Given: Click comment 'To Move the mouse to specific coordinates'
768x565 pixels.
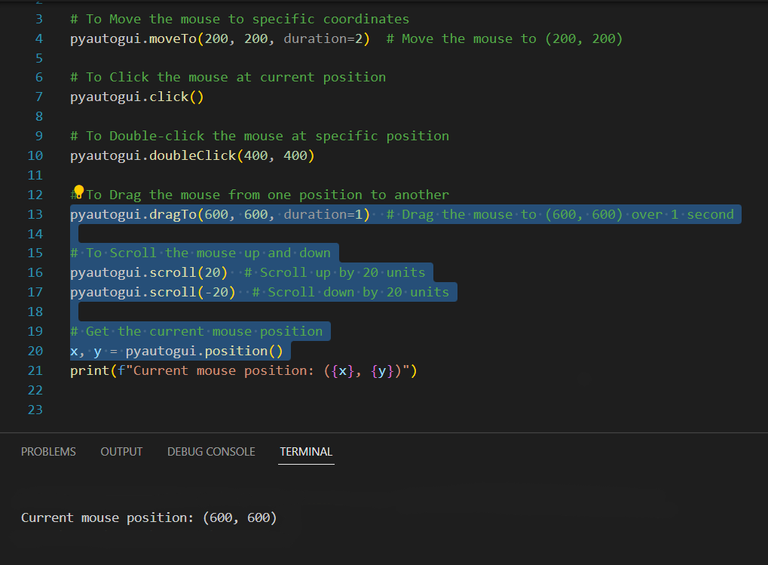Looking at the screenshot, I should [x=240, y=19].
